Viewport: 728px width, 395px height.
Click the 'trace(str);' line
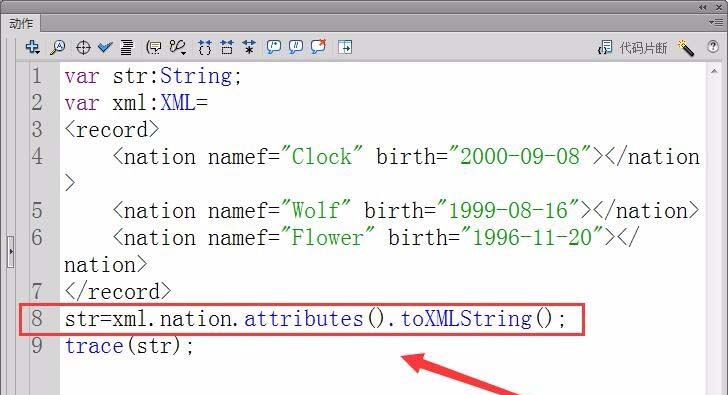[x=129, y=346]
